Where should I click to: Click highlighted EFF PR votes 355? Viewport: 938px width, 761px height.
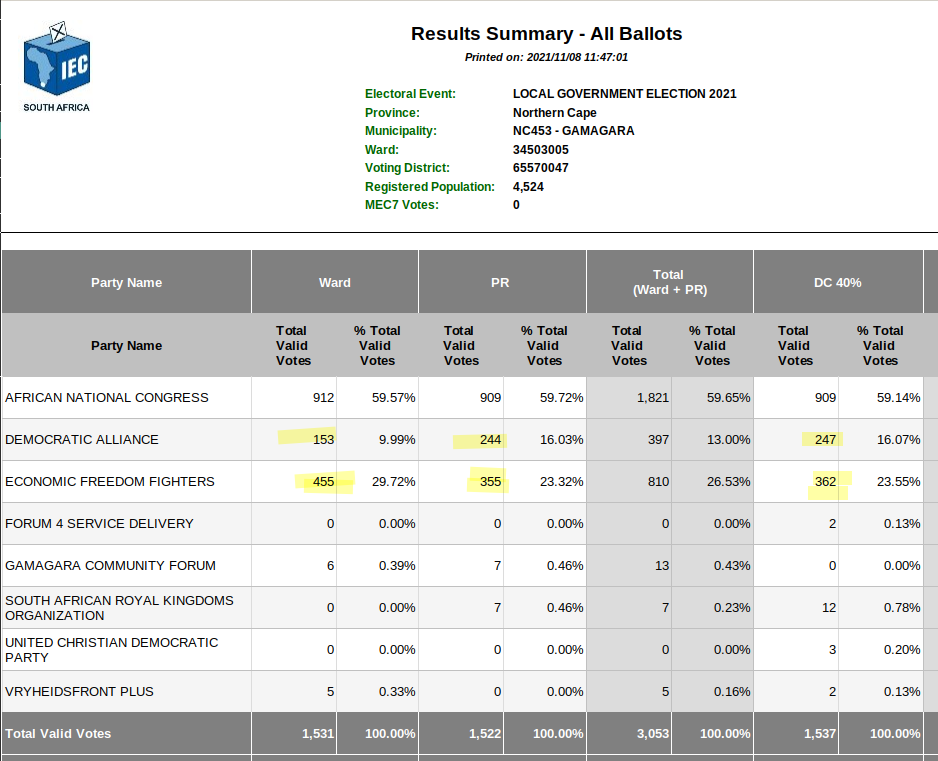point(490,481)
